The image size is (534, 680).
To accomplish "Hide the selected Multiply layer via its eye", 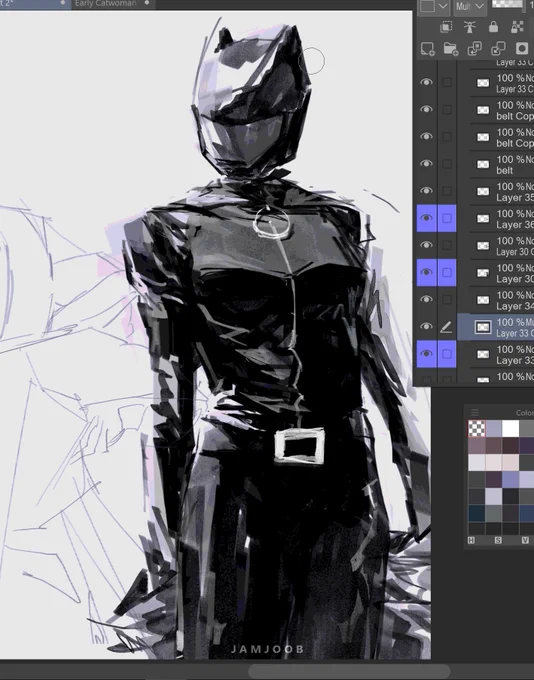I will point(426,327).
